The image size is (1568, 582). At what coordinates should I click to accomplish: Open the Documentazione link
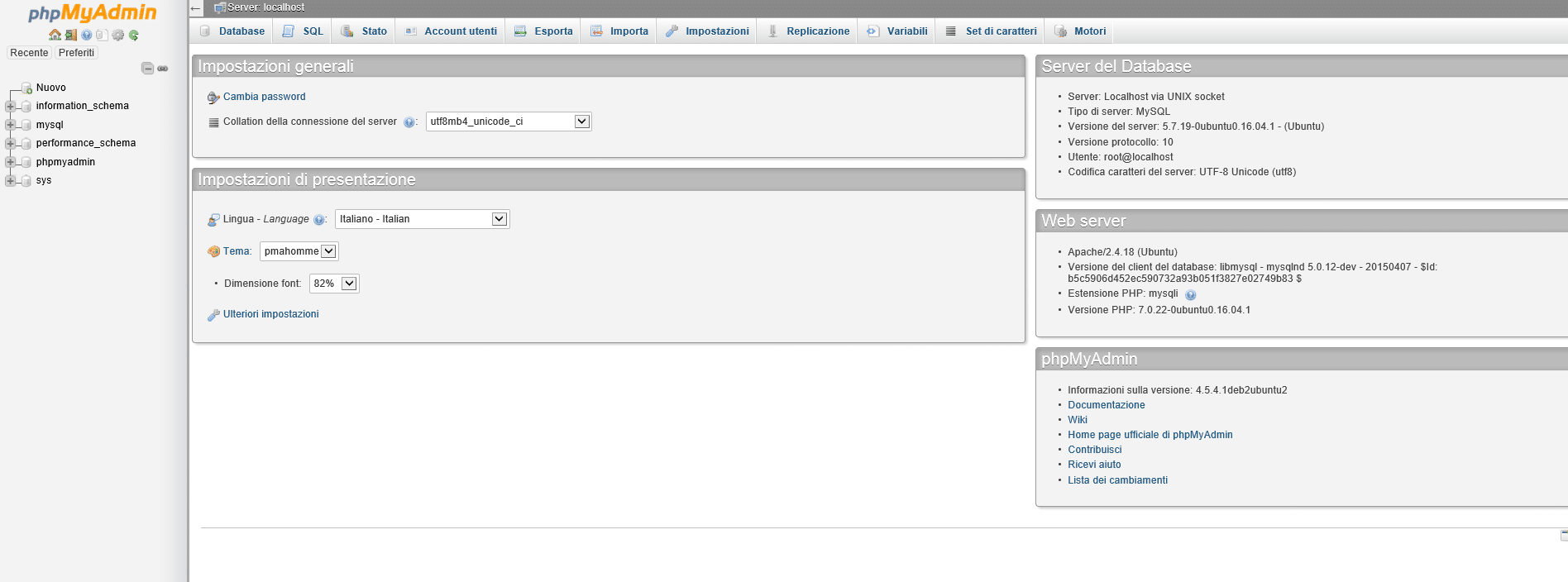(1107, 405)
